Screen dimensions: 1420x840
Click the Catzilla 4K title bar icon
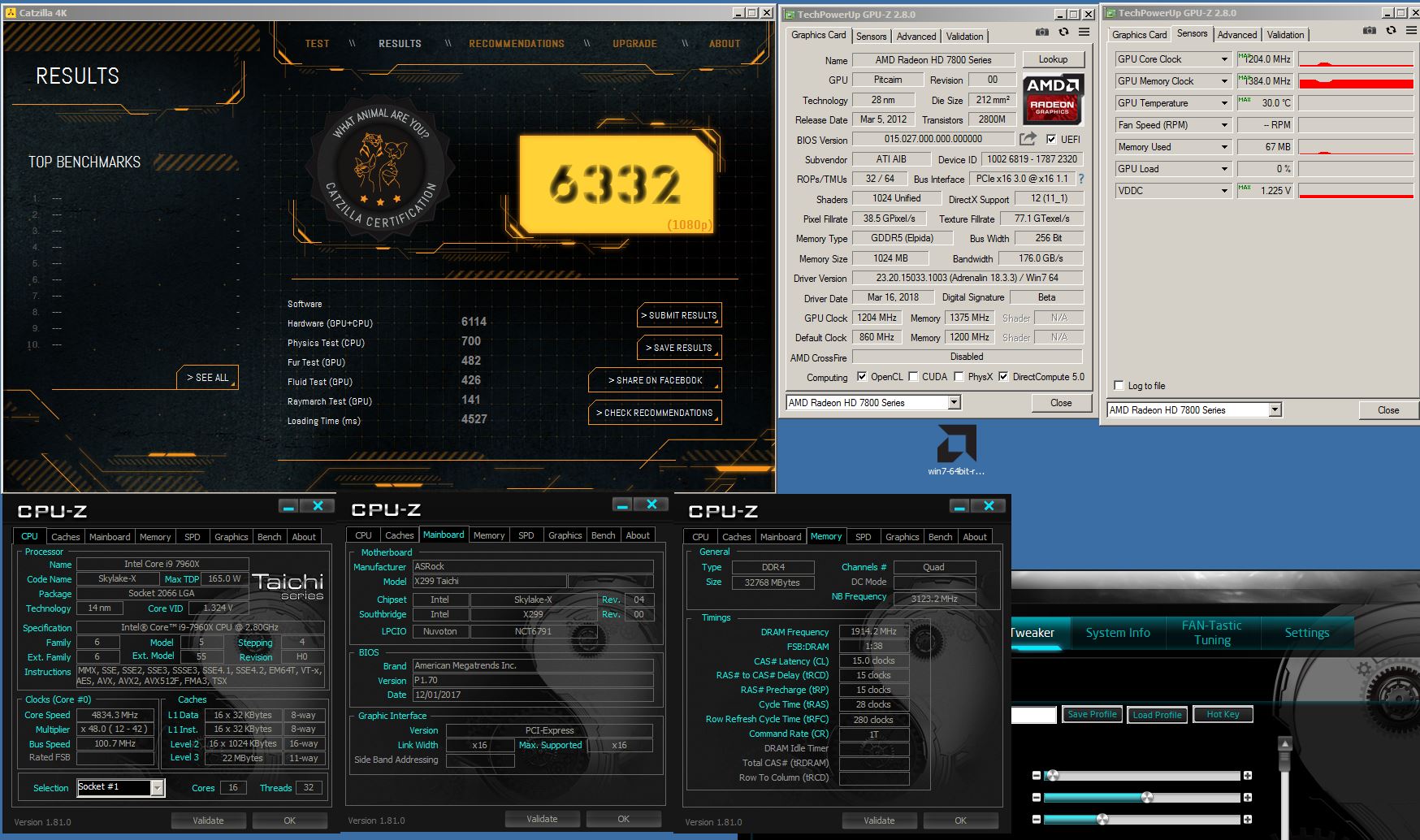11,13
